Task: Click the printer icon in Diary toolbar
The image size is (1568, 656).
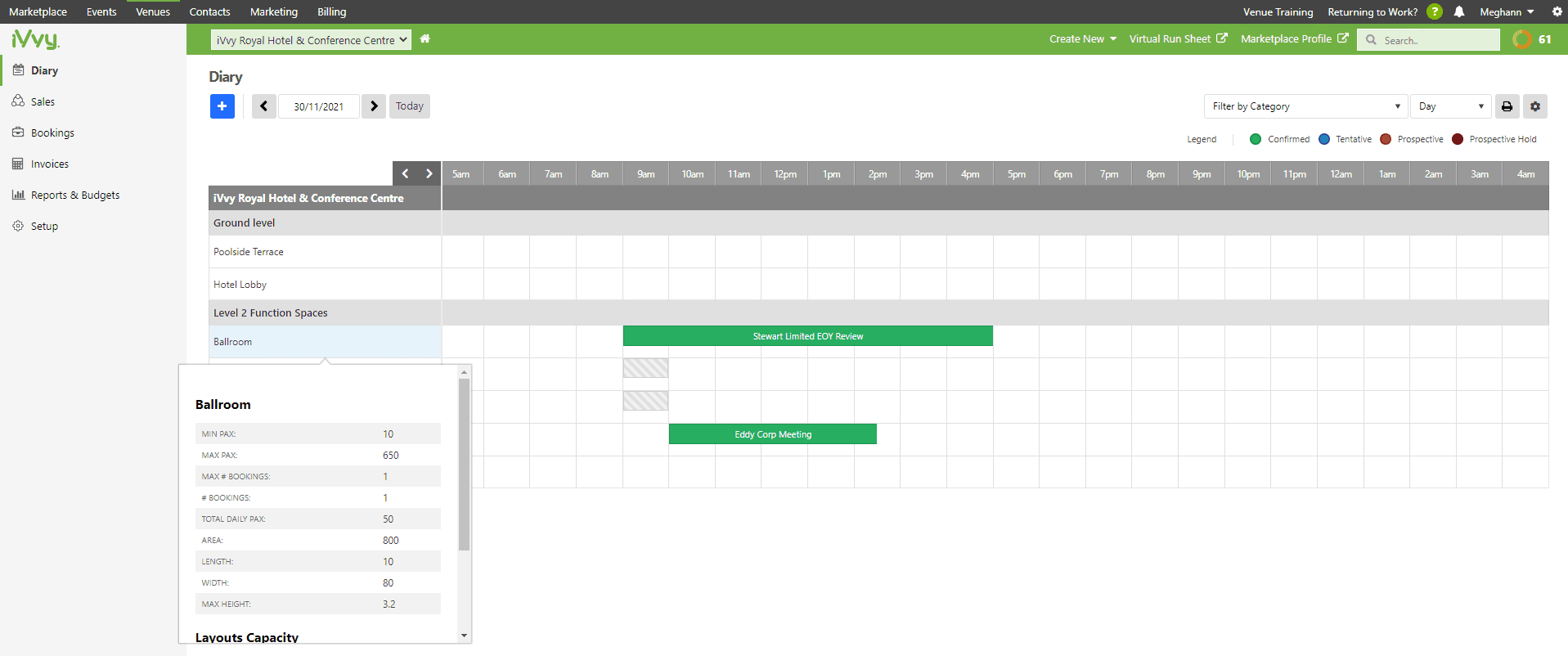Action: 1507,106
